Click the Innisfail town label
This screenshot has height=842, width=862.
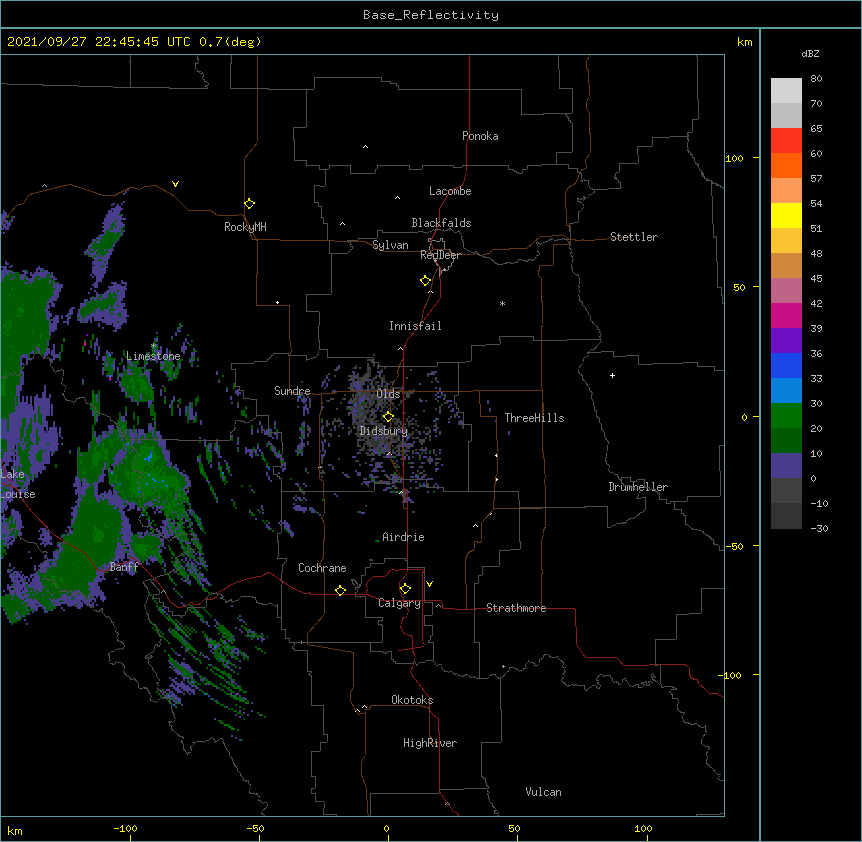click(415, 326)
